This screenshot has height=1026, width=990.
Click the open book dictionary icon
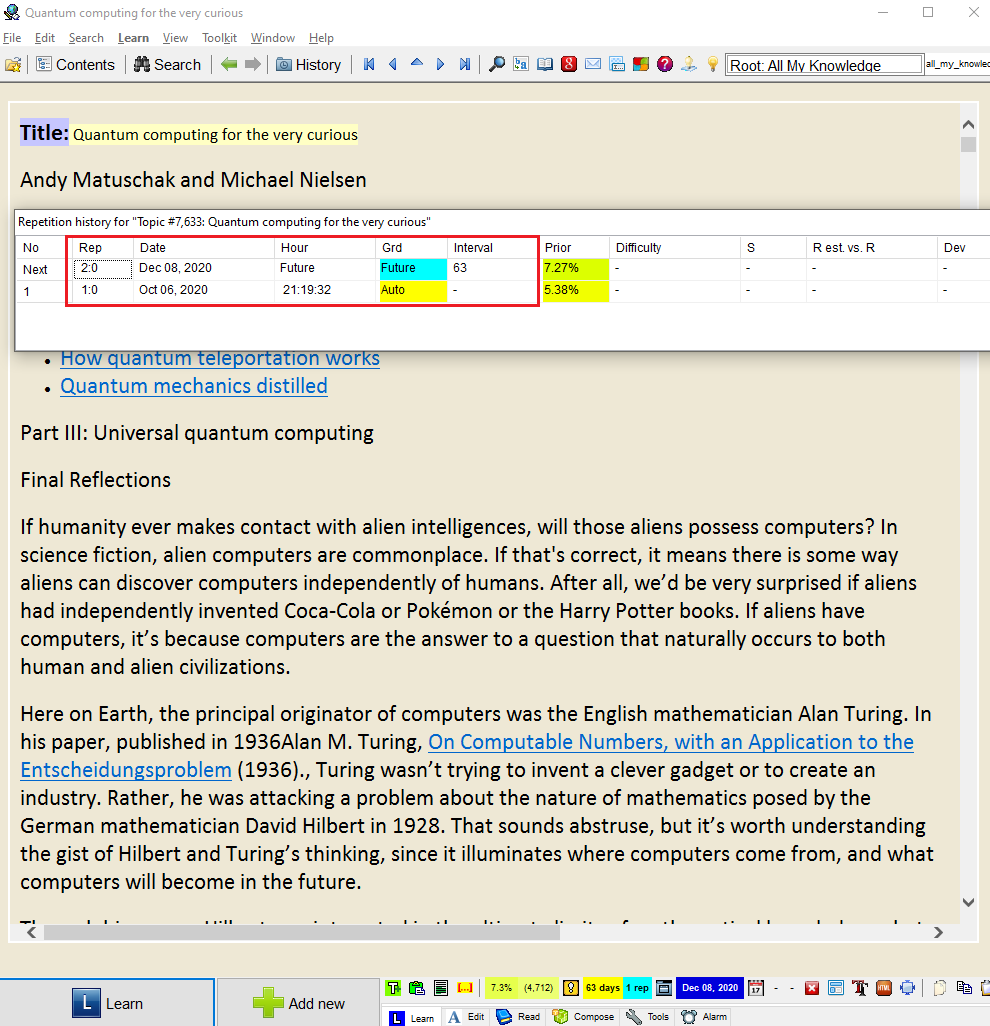coord(544,64)
